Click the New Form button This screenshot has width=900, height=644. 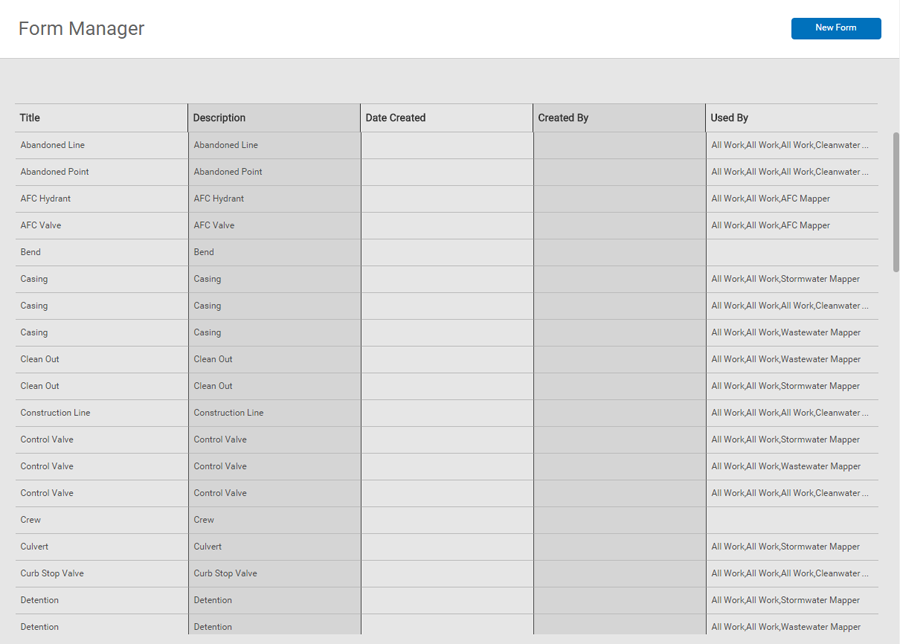836,28
